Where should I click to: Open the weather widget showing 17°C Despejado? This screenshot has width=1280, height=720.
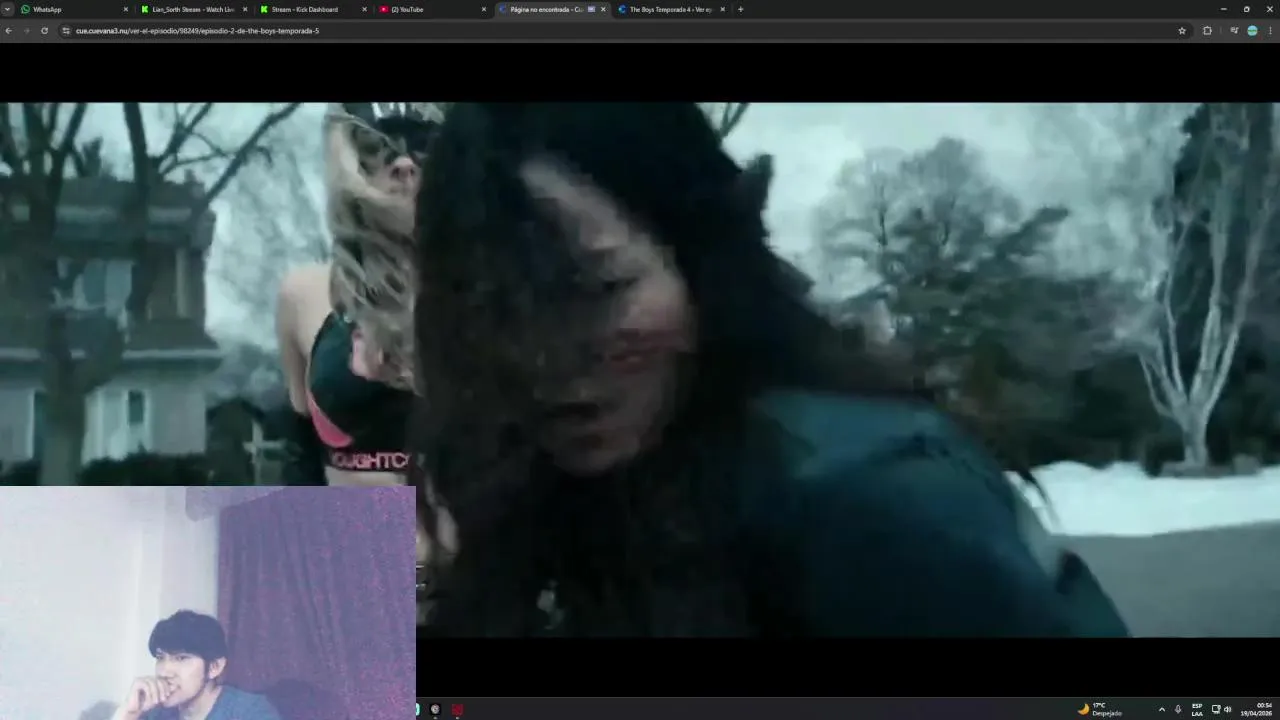(1099, 709)
